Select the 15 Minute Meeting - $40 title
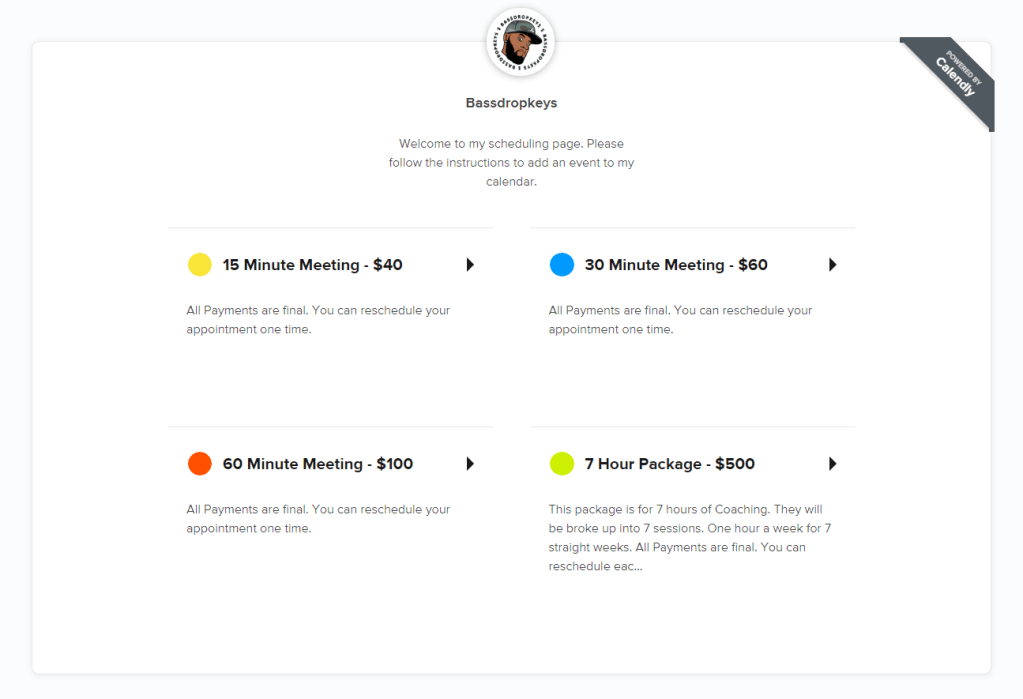The width and height of the screenshot is (1023, 699). [x=312, y=265]
